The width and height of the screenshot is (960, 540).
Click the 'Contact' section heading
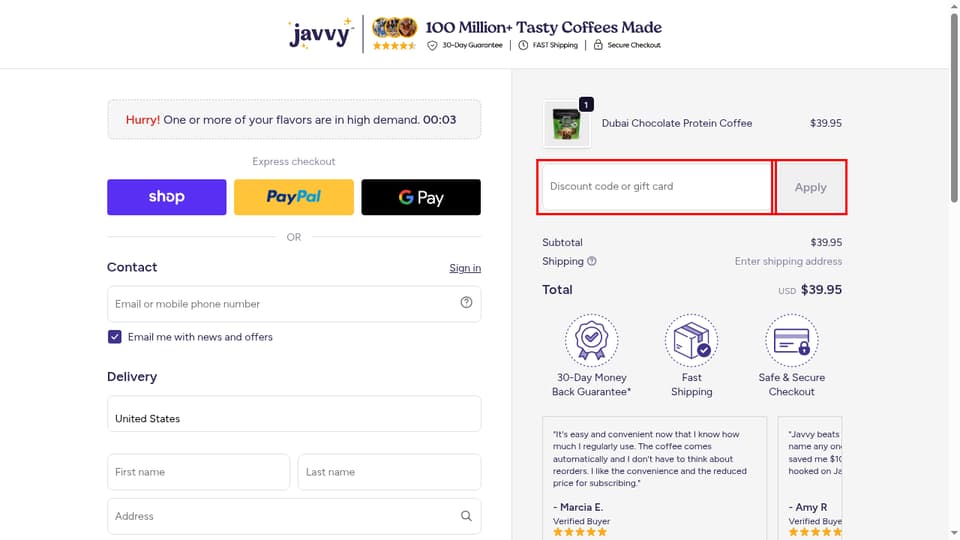pyautogui.click(x=132, y=267)
